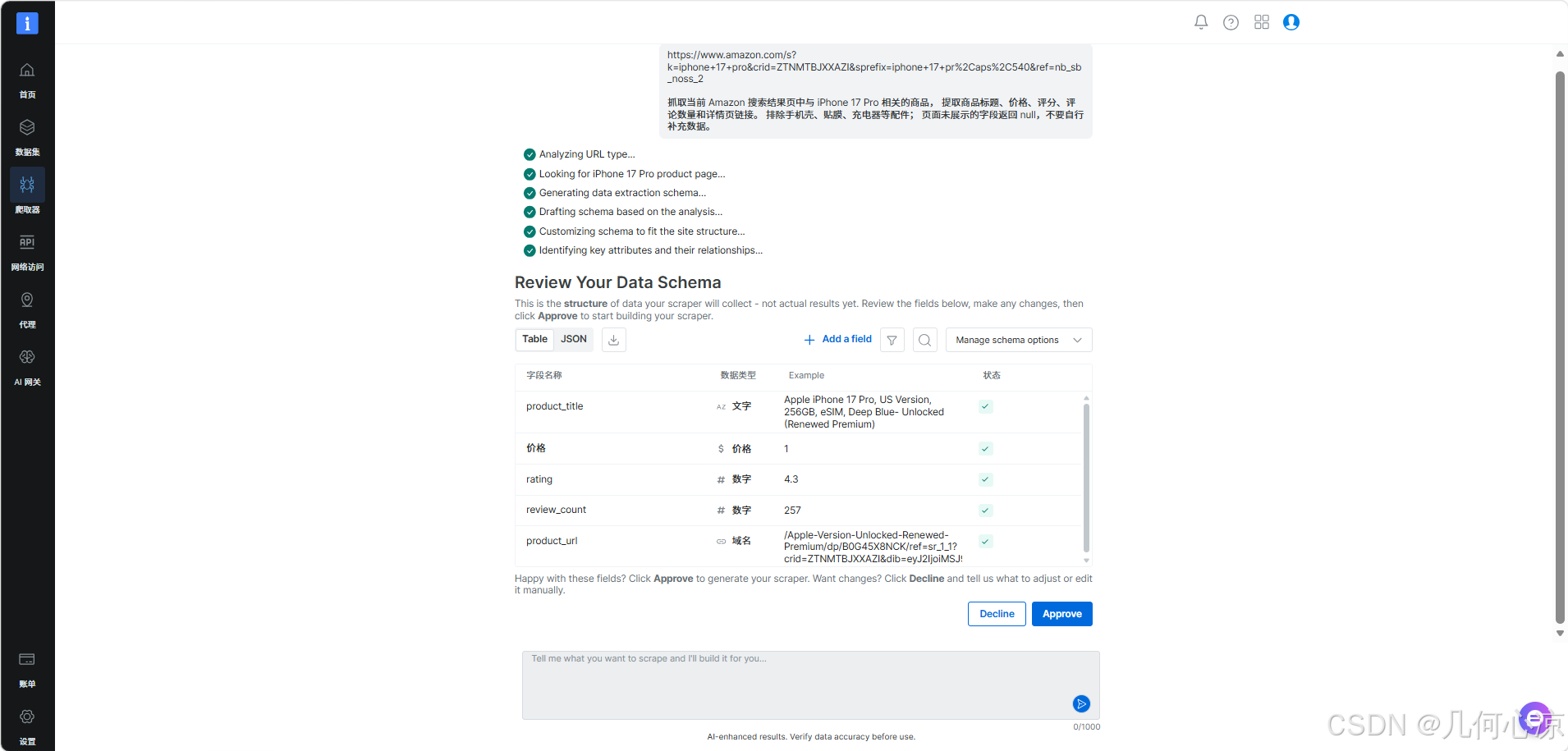Image resolution: width=1568 pixels, height=751 pixels.
Task: Open the user profile avatar
Action: click(x=1291, y=22)
